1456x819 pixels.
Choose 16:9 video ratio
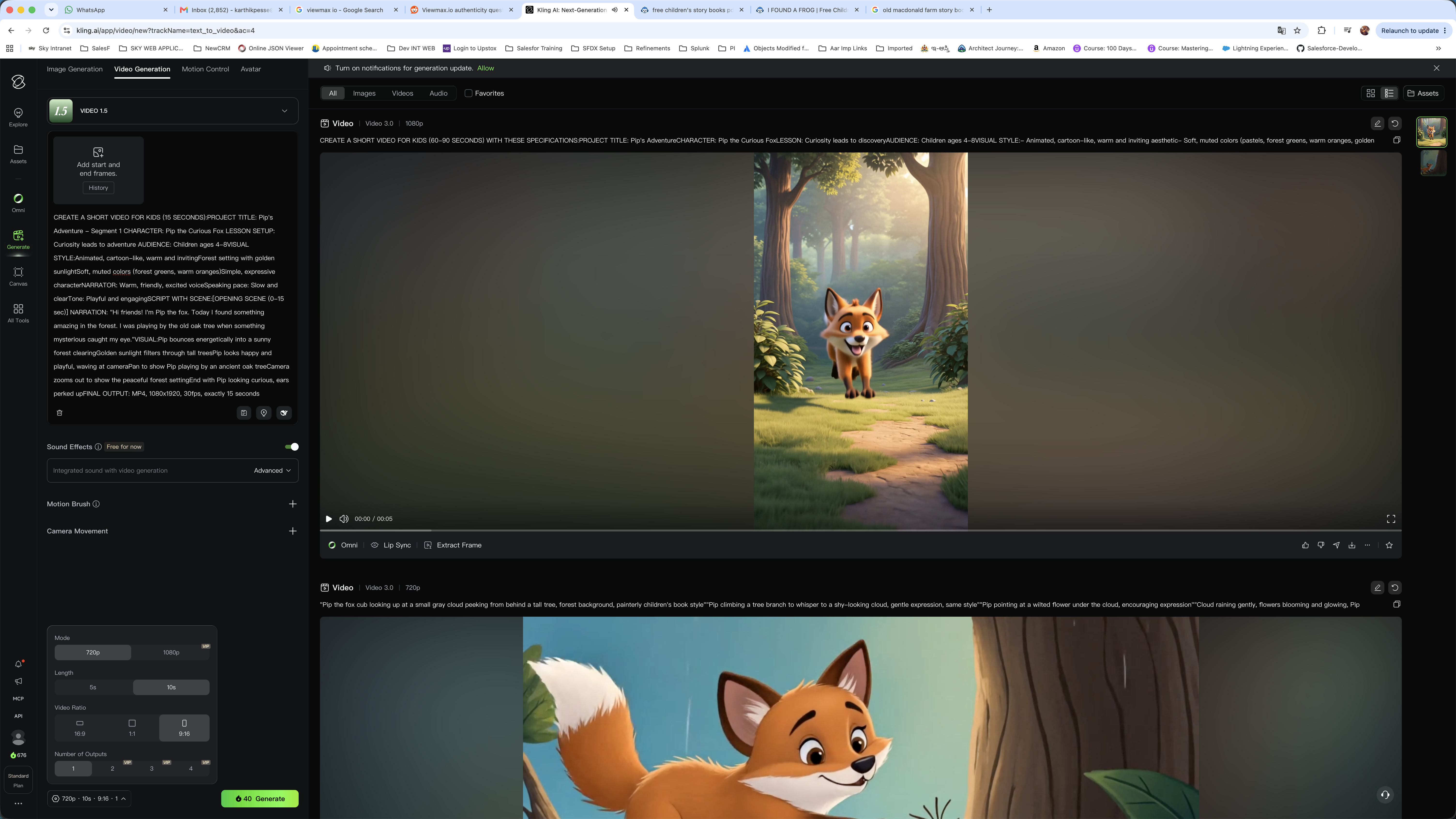coord(80,728)
